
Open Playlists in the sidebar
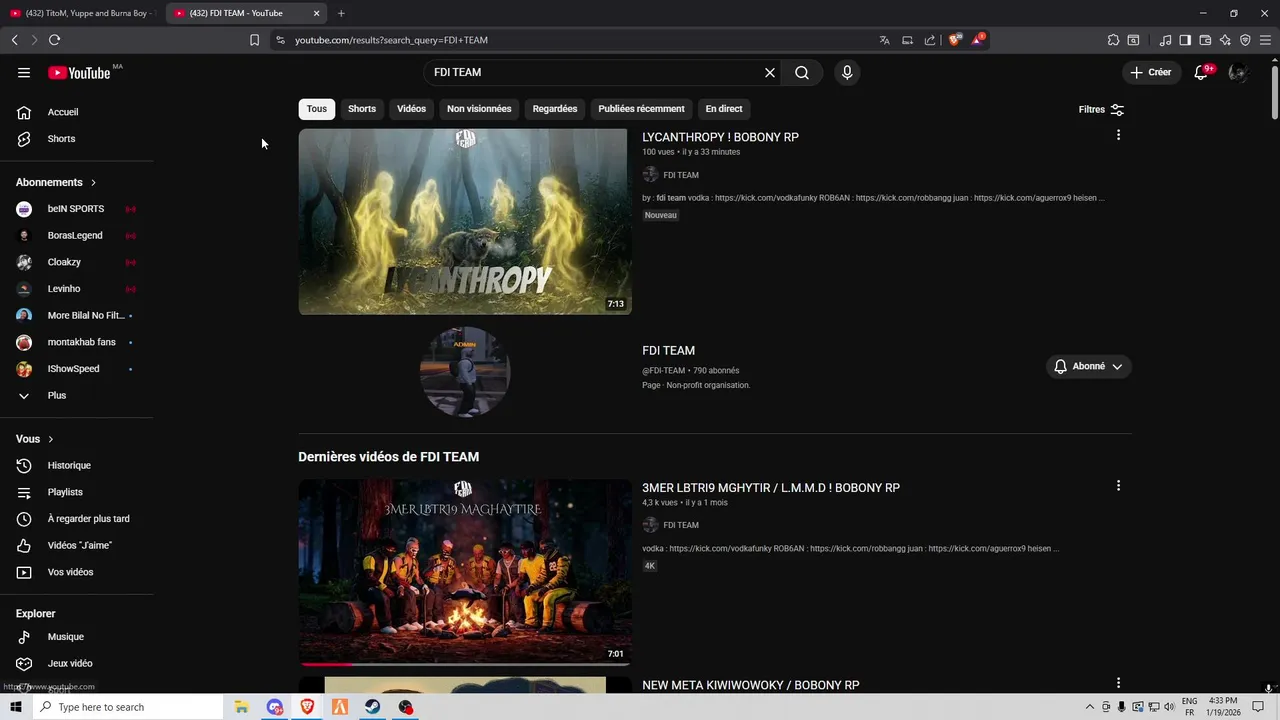[77, 492]
